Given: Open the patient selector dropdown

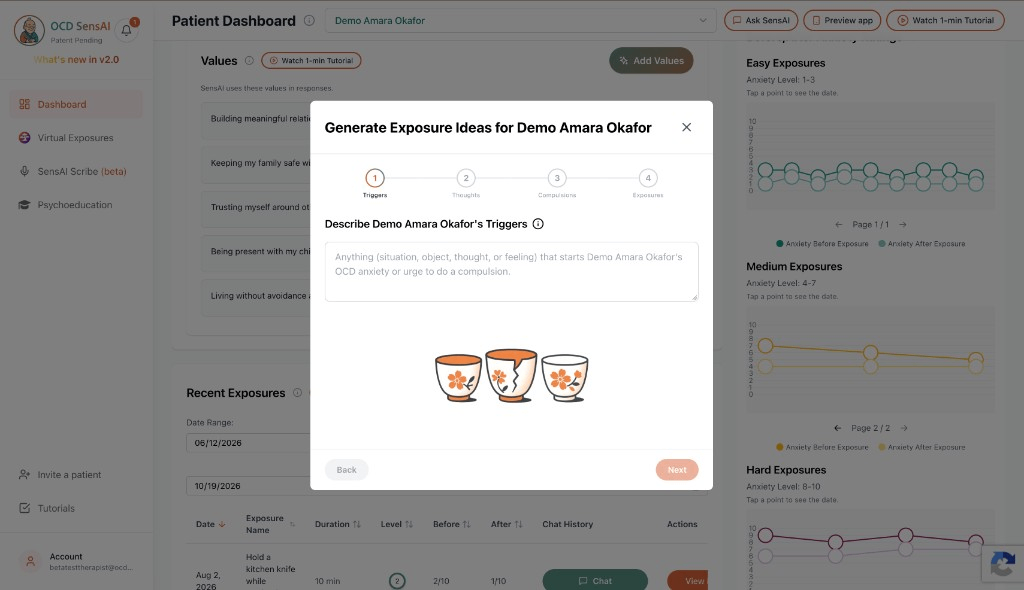Looking at the screenshot, I should coord(520,21).
